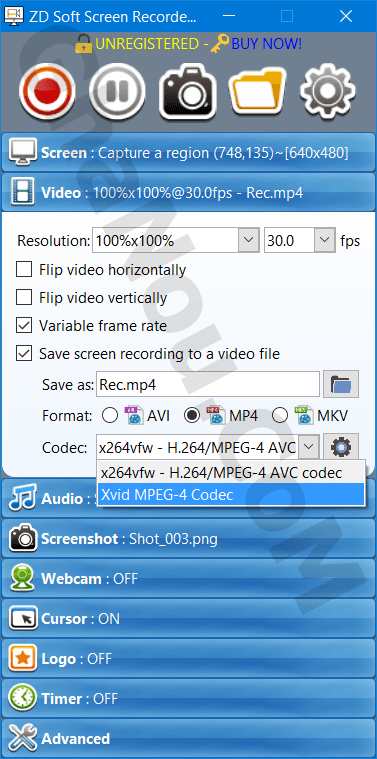Select Xvid MPEG-4 Codec from the list
This screenshot has height=759, width=377.
(231, 494)
